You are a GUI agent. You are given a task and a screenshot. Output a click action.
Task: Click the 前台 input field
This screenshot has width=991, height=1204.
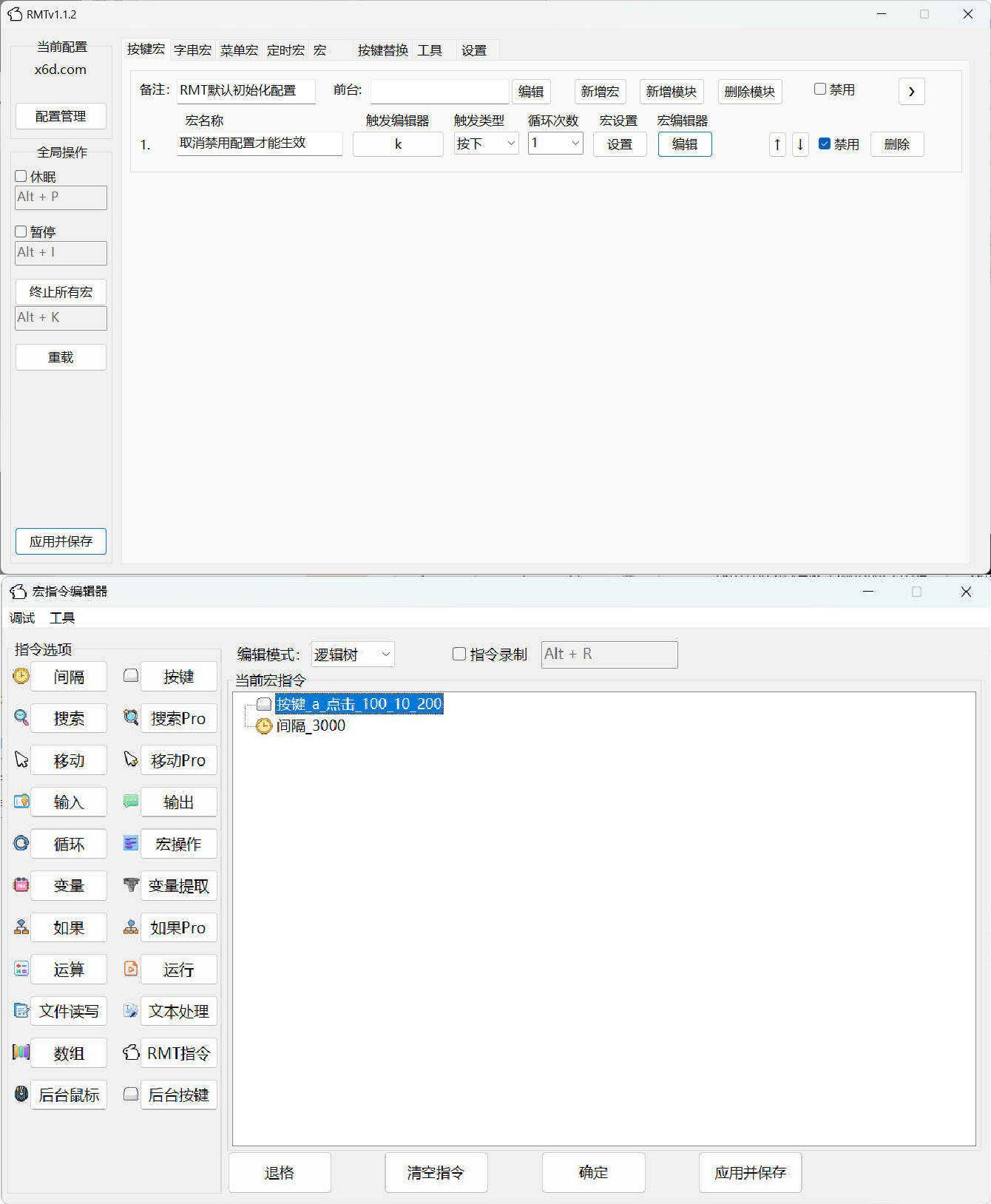pos(440,92)
